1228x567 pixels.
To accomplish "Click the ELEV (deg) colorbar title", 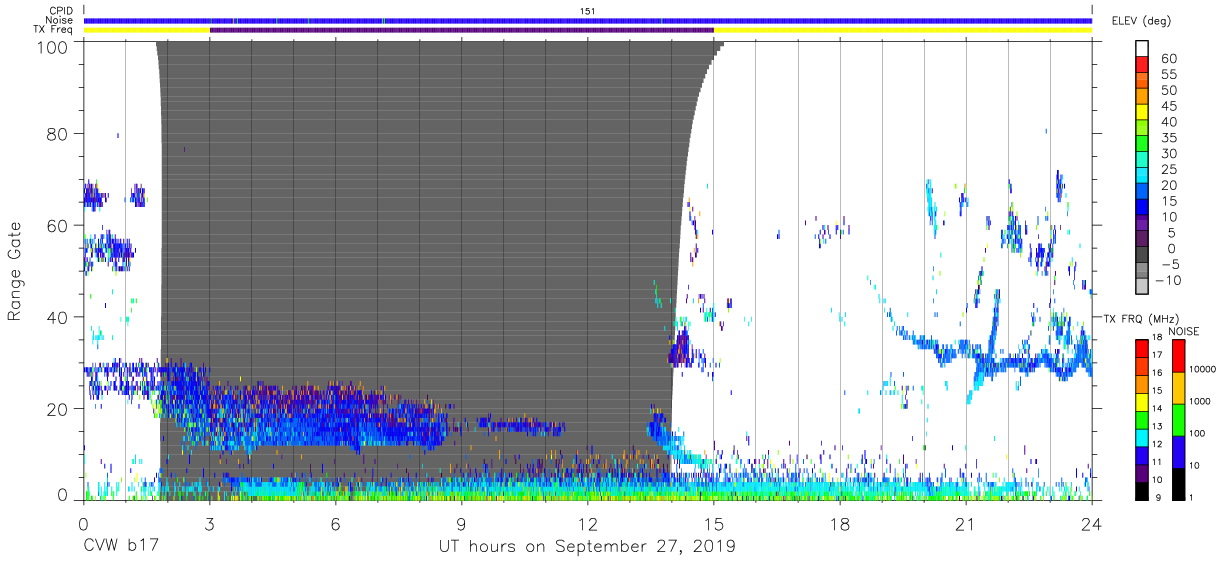I will 1143,20.
